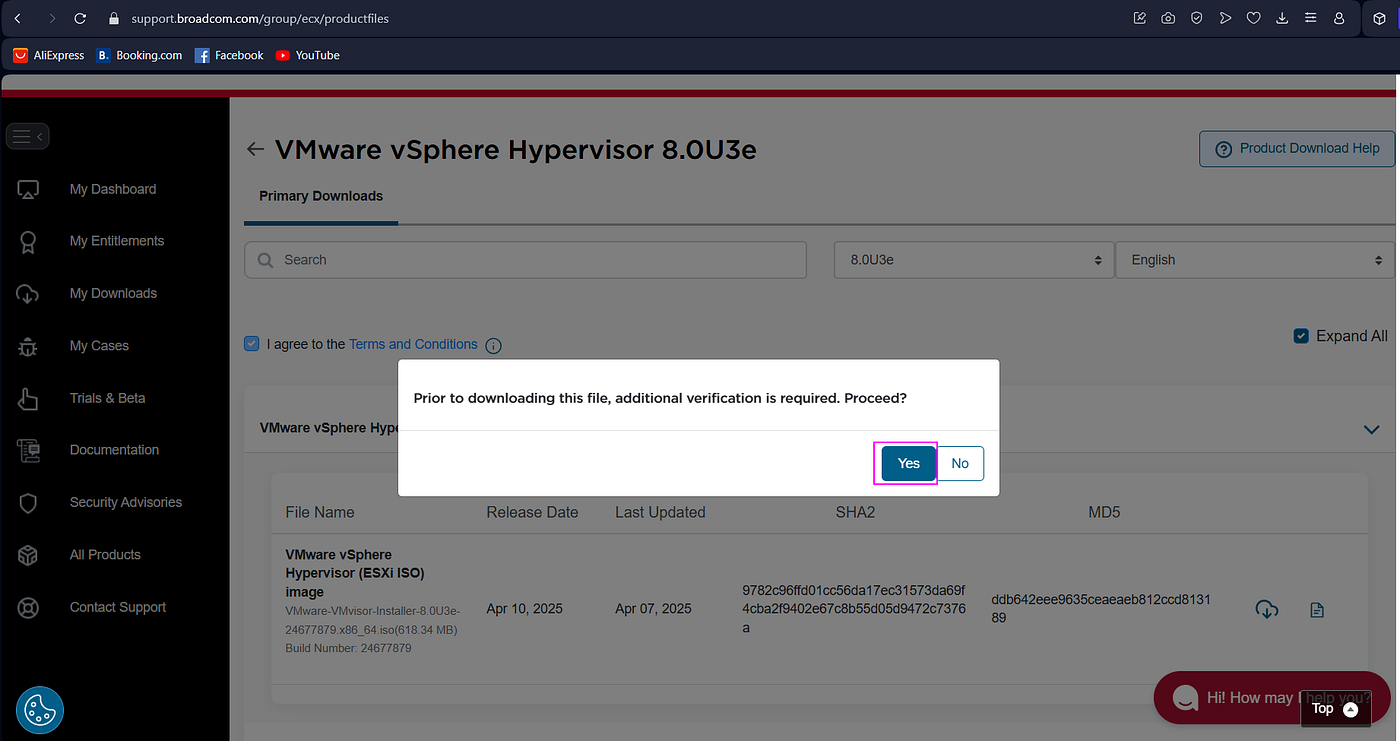The image size is (1400, 741).
Task: Open the Booking.com bookmark
Action: click(139, 56)
